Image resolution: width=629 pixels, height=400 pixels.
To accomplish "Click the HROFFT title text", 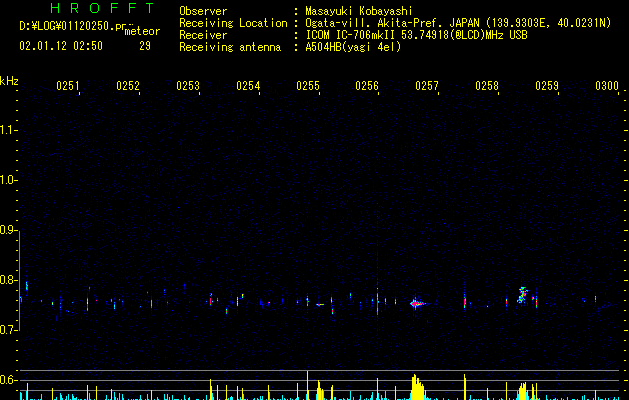I will click(103, 8).
